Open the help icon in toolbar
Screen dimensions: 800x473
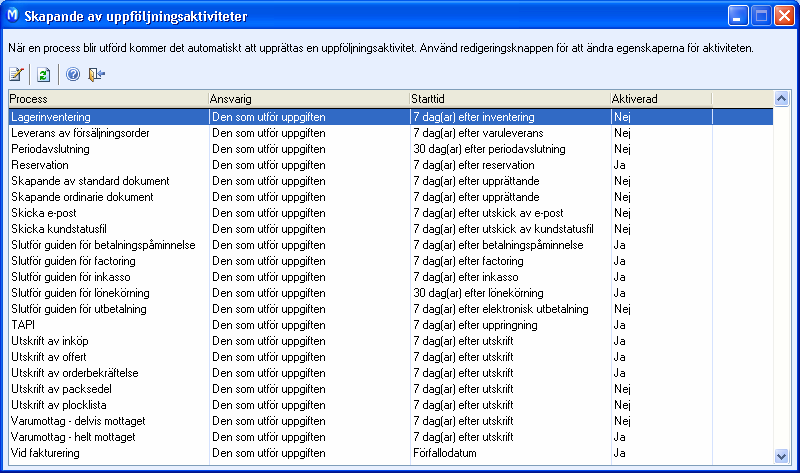point(73,74)
